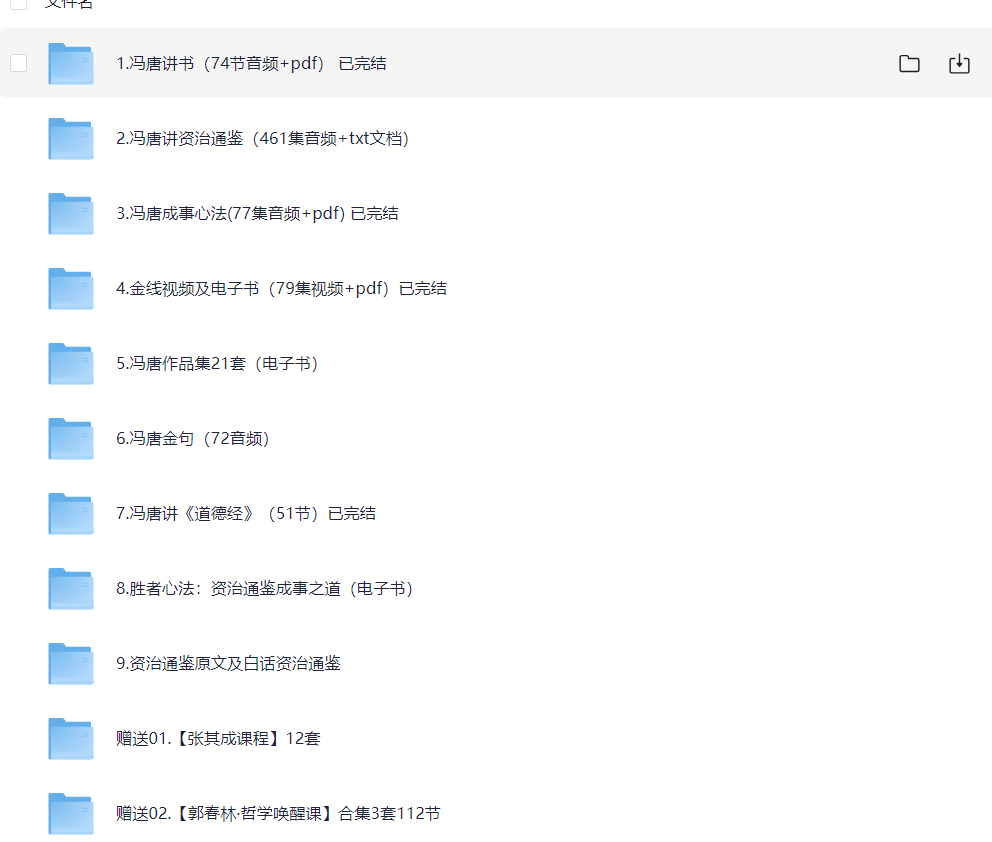Click folder icon of 9.资治通鉴原文 row
The height and width of the screenshot is (842, 992).
(71, 664)
